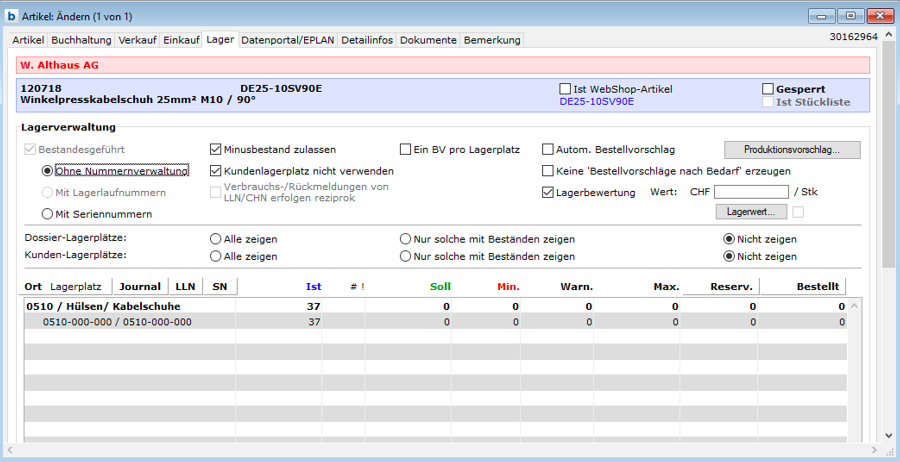Click the Wert CHF input field
This screenshot has width=900, height=462.
[750, 192]
